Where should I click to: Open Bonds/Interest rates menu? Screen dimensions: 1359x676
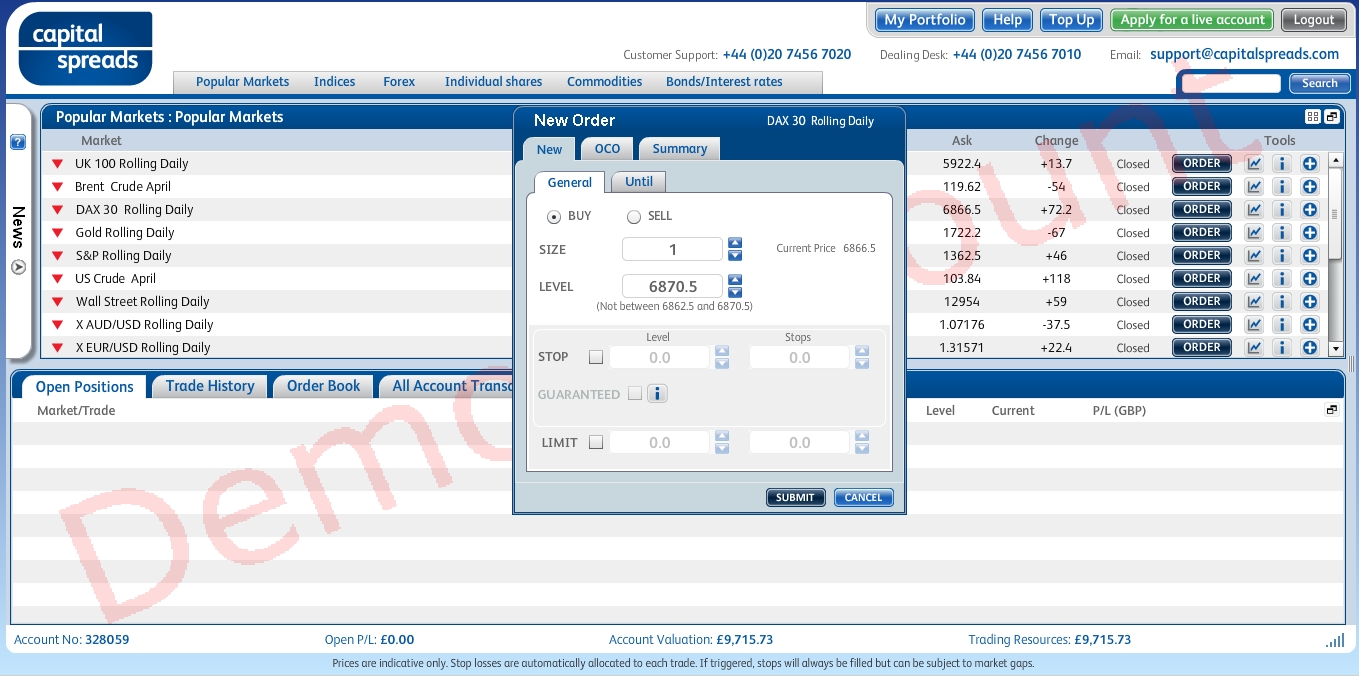click(x=724, y=82)
